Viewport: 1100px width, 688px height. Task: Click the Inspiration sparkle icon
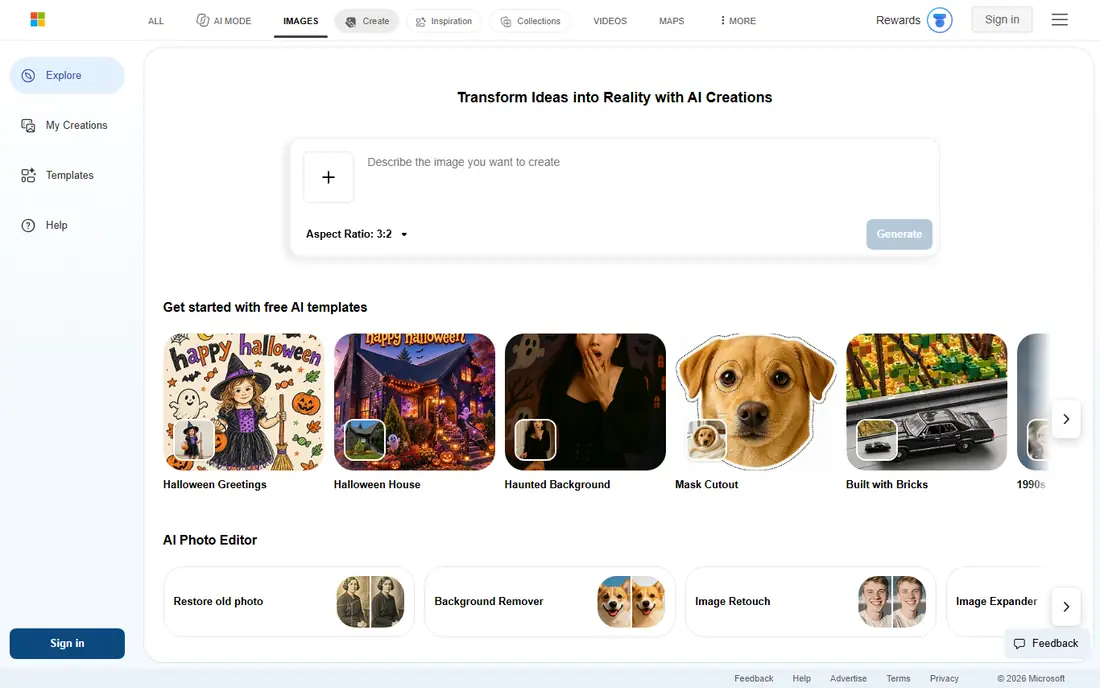point(420,22)
